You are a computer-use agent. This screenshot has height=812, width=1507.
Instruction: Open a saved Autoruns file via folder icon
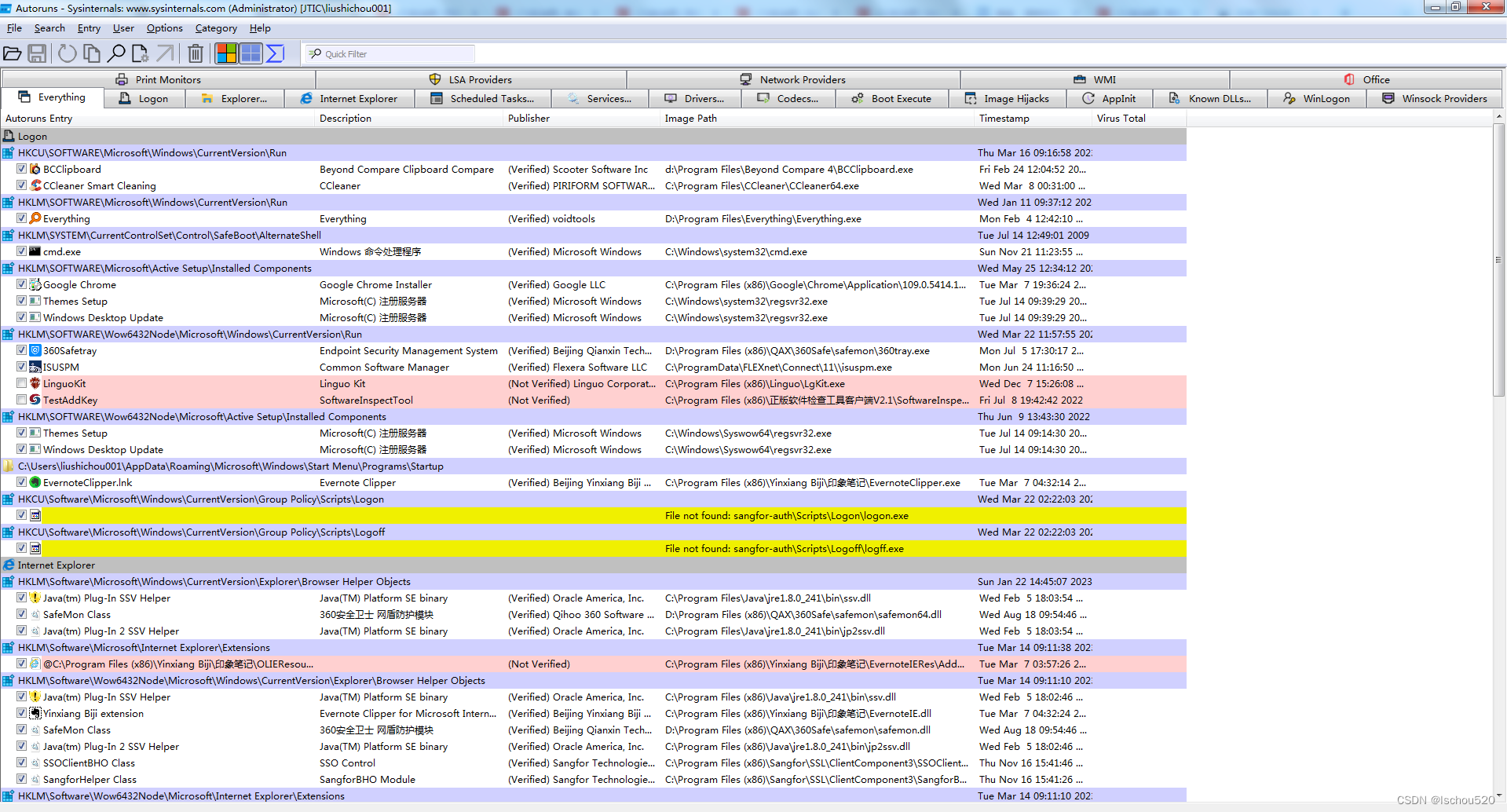(13, 53)
